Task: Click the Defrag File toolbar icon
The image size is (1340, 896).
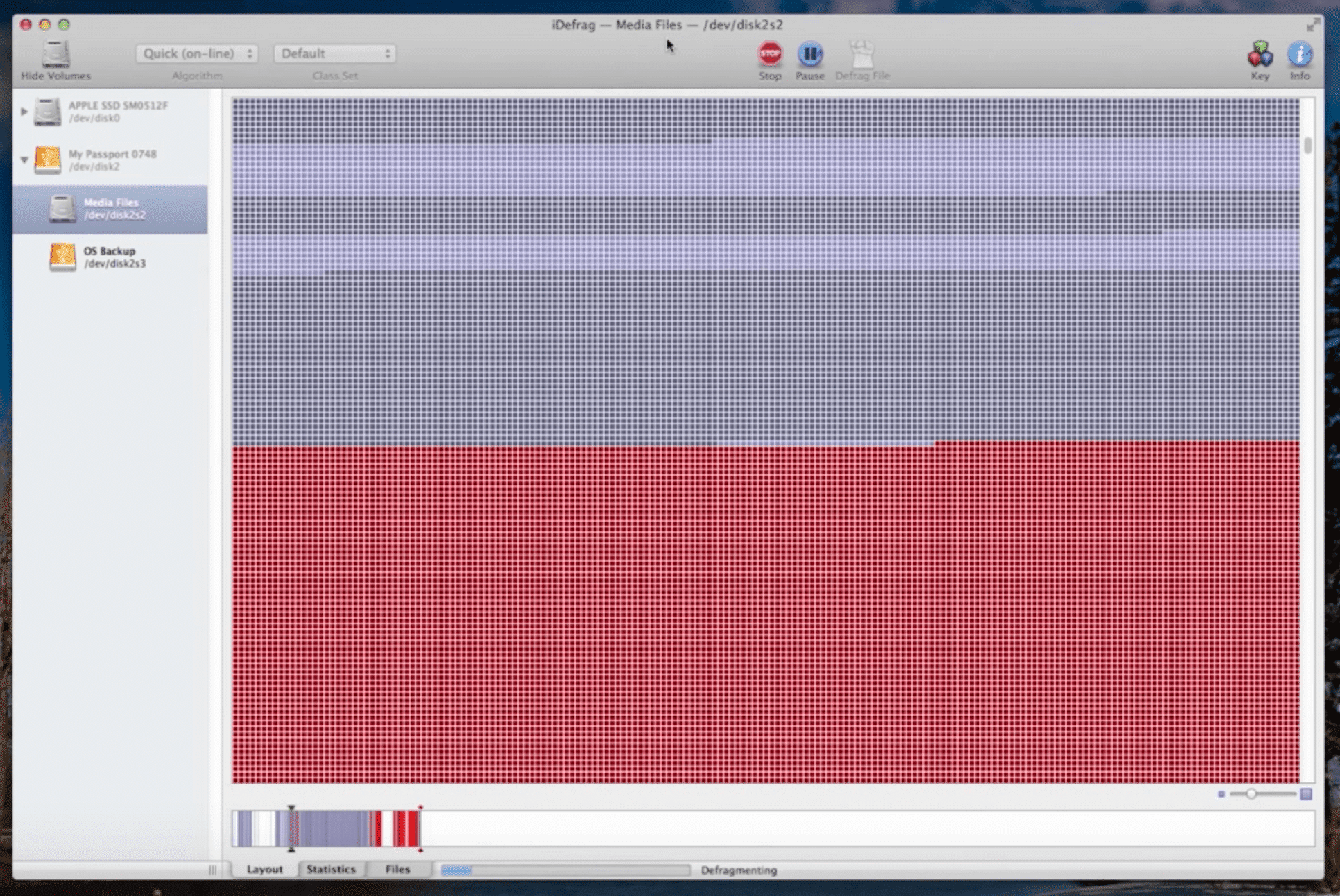Action: [861, 55]
